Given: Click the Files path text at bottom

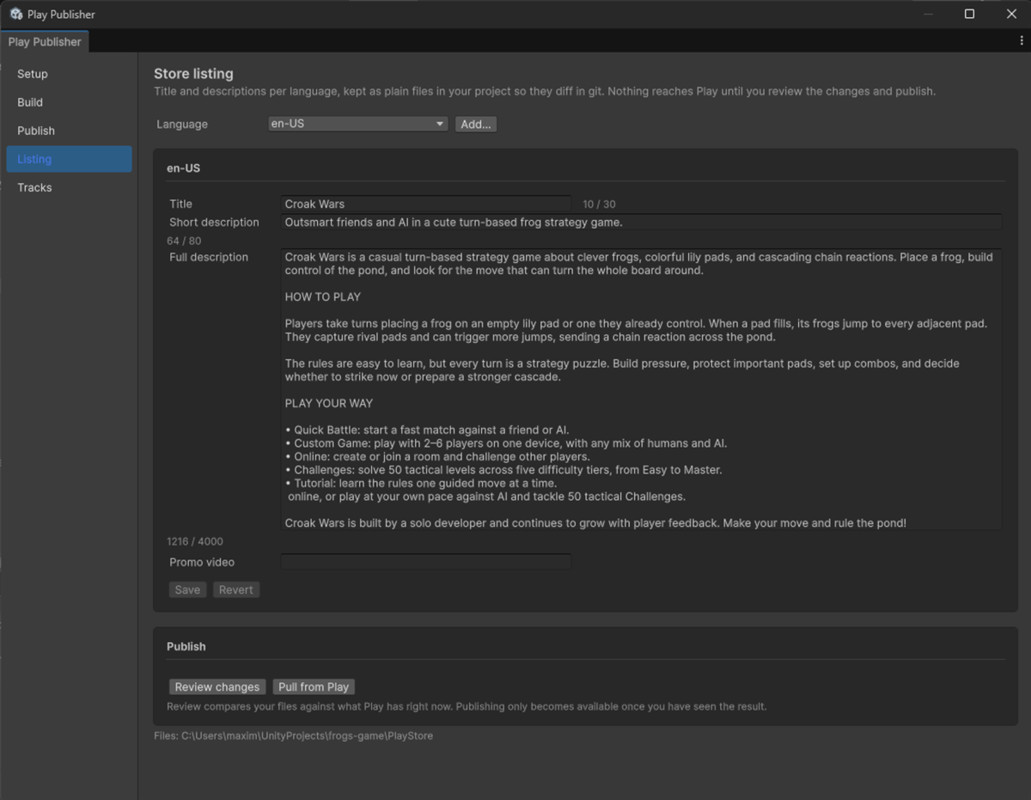Looking at the screenshot, I should [x=293, y=736].
